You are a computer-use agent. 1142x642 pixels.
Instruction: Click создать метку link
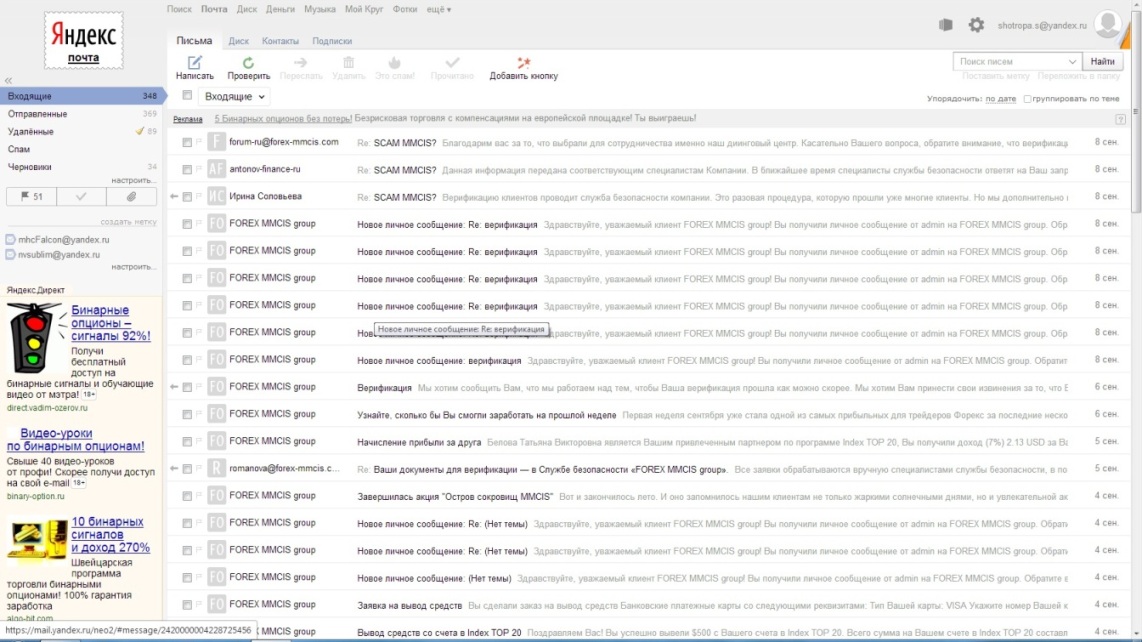tap(128, 222)
